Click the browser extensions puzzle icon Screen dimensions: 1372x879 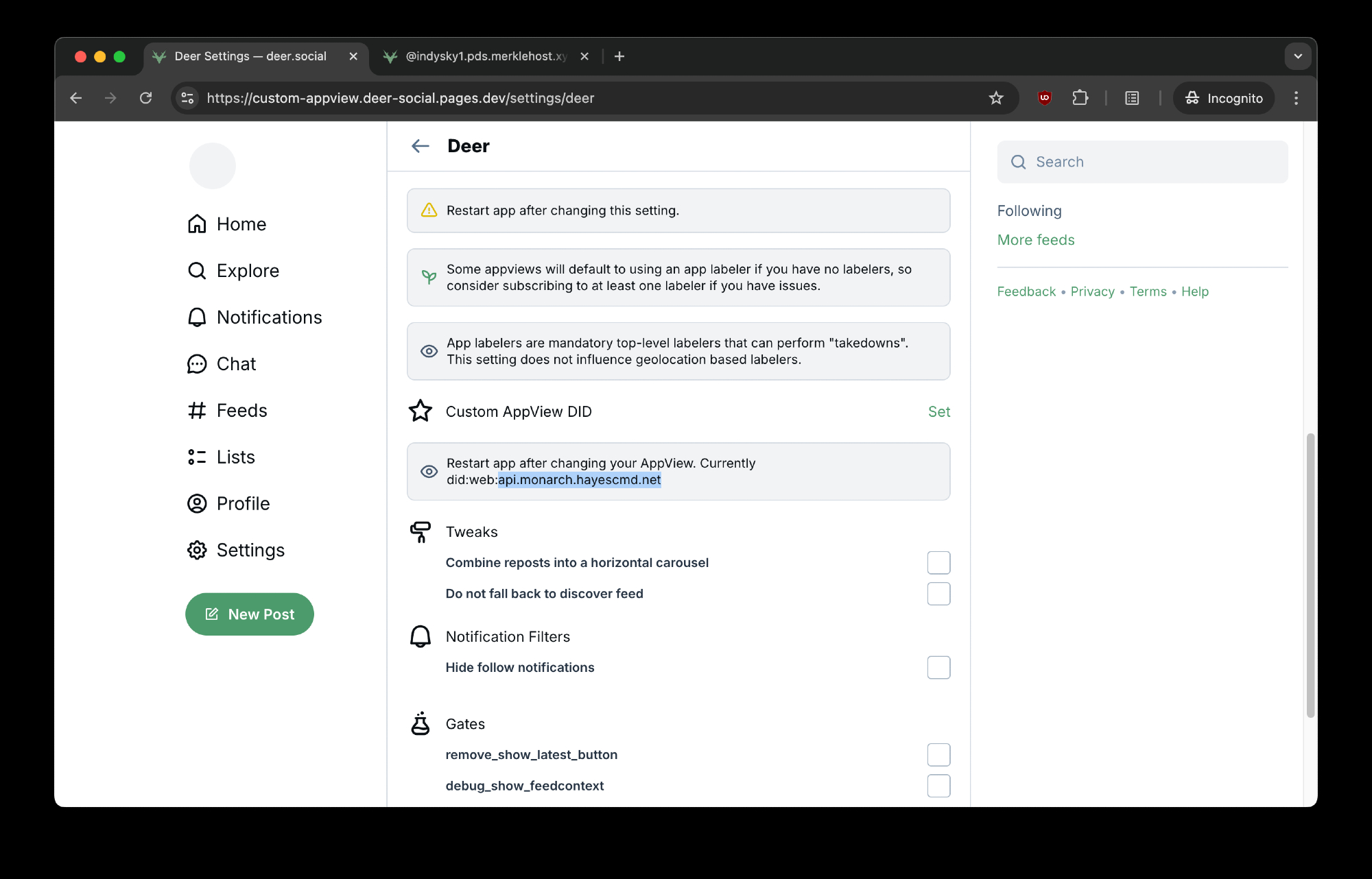tap(1080, 98)
